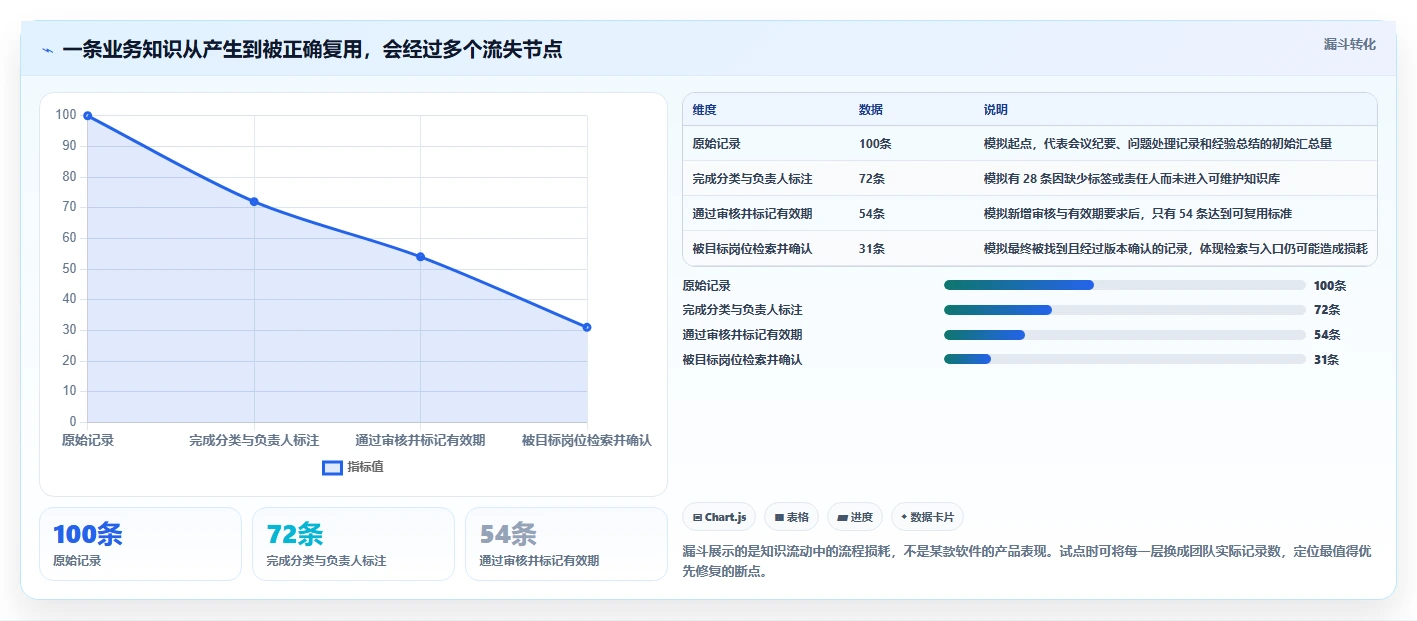Click the 数据卡片 chip
Image resolution: width=1417 pixels, height=621 pixels.
point(927,517)
